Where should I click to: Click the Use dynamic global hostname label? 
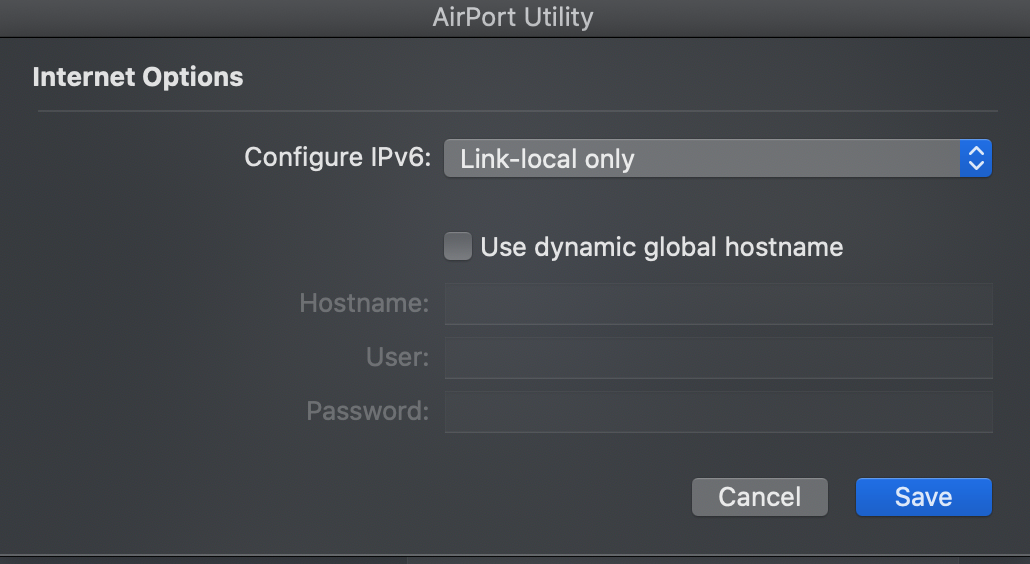pos(661,247)
